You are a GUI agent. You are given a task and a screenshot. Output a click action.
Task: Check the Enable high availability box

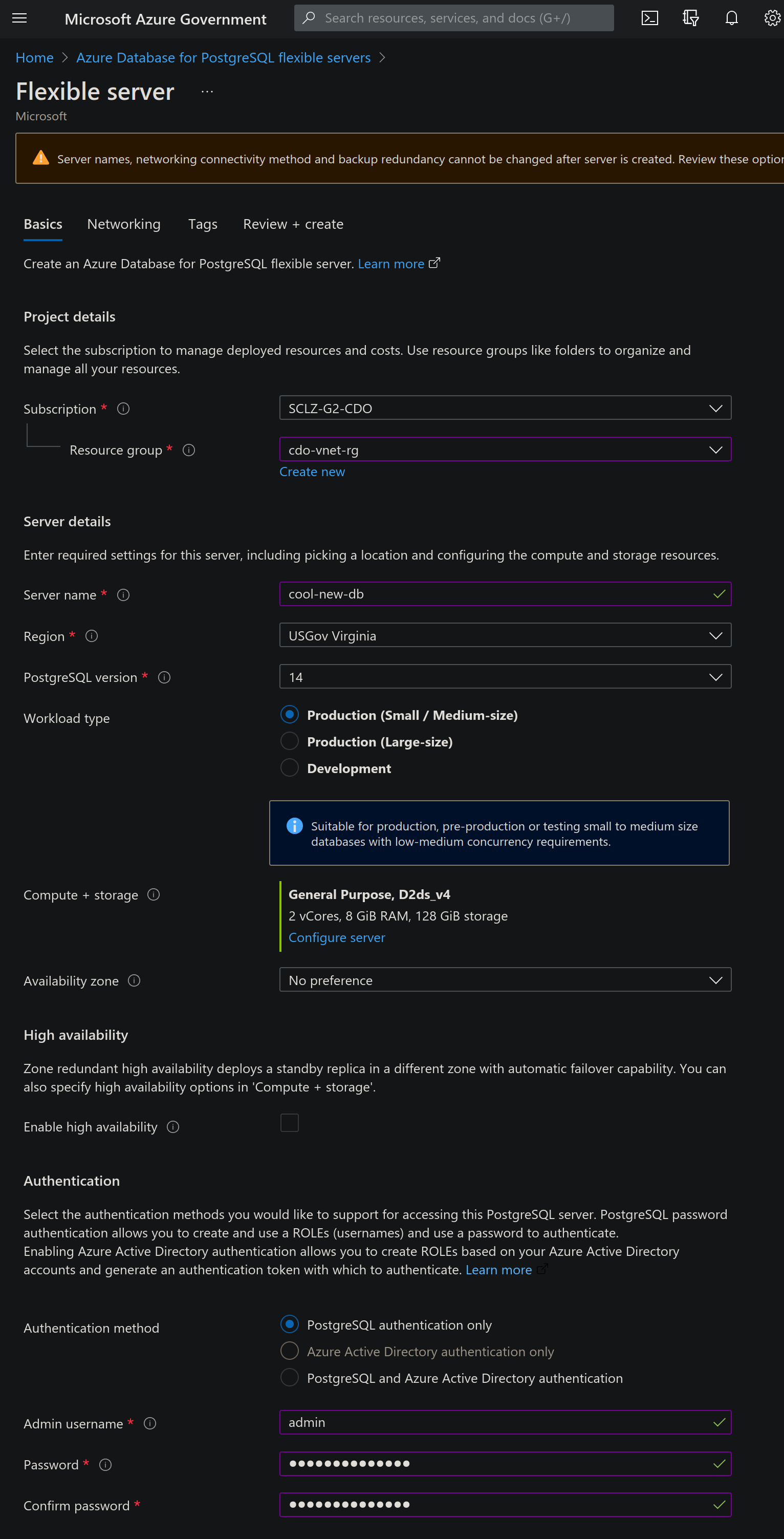pyautogui.click(x=290, y=1123)
